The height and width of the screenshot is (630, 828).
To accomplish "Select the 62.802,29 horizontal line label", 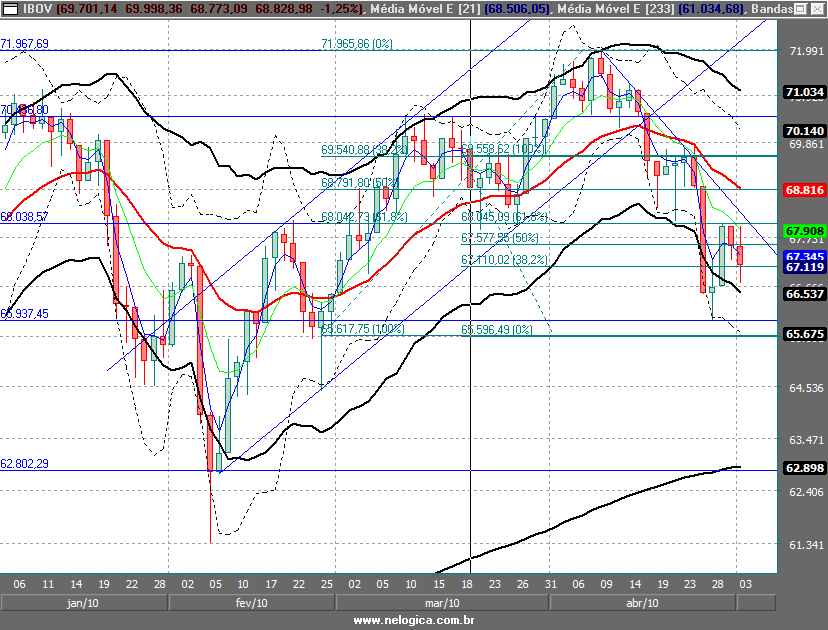I will 24,464.
